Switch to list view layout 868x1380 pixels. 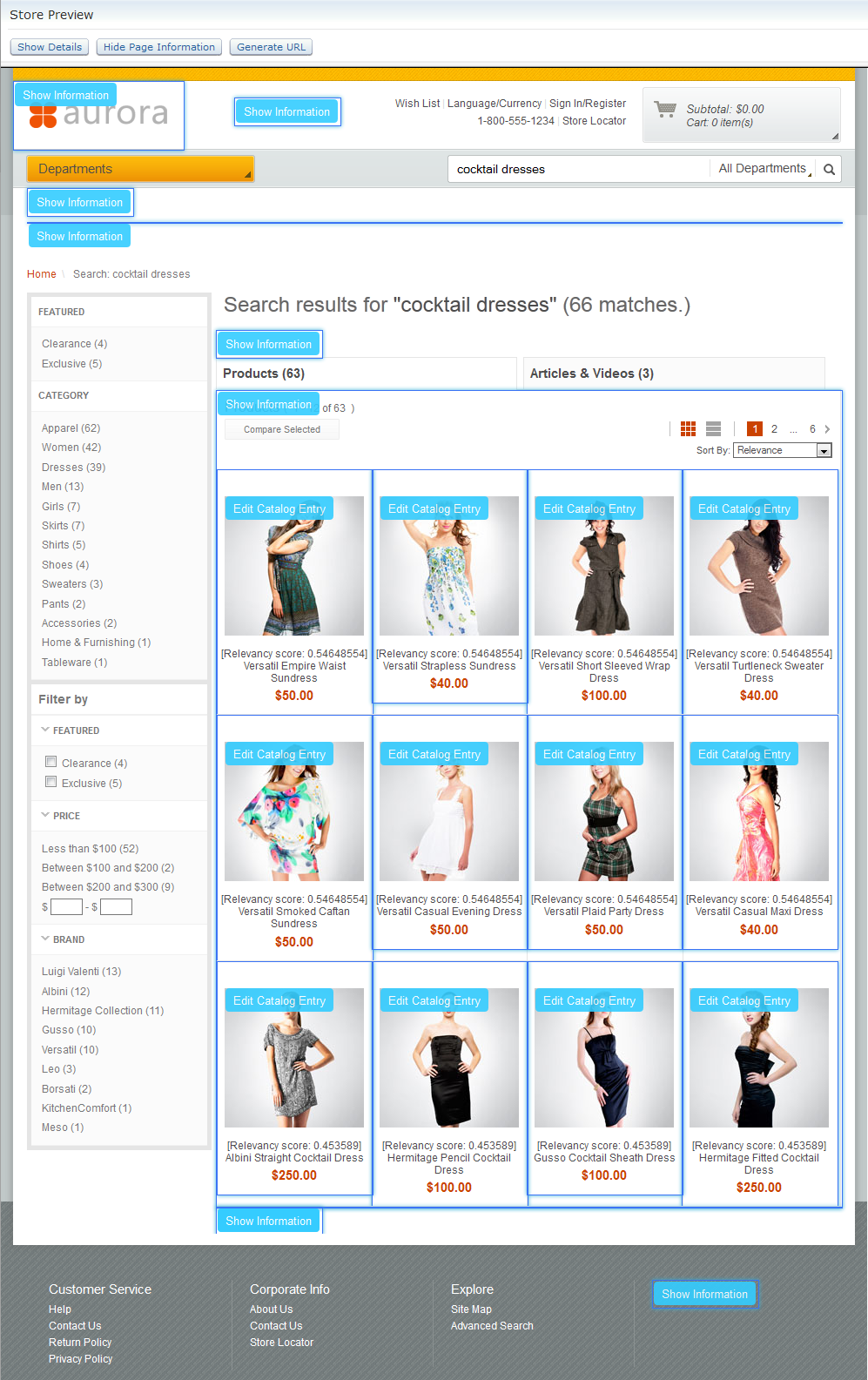[713, 428]
